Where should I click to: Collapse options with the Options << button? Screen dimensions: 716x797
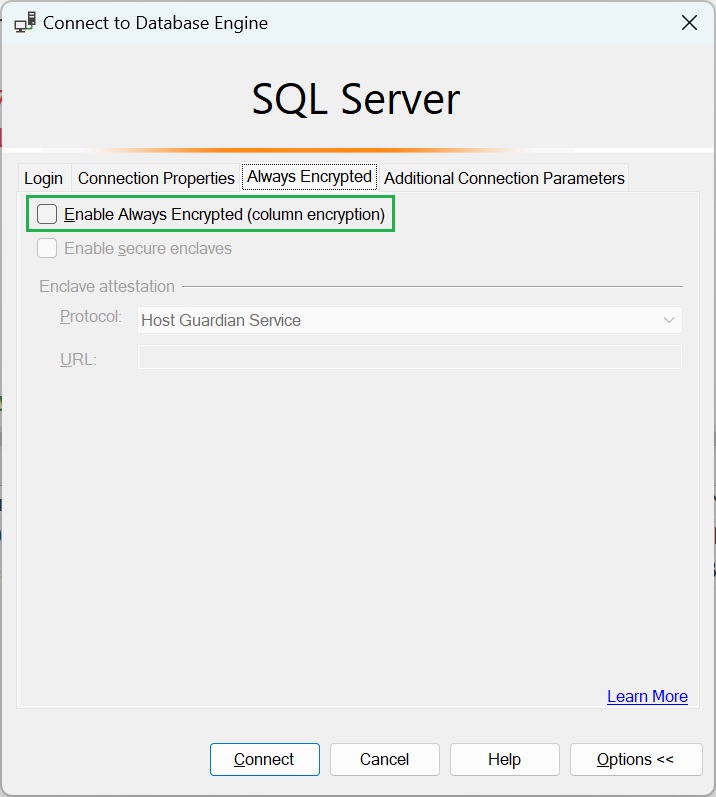click(x=635, y=759)
